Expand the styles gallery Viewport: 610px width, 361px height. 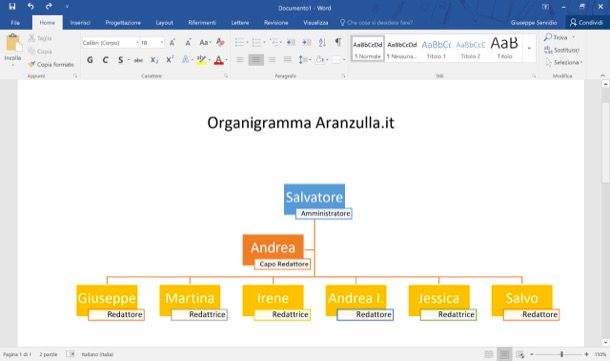(x=529, y=49)
